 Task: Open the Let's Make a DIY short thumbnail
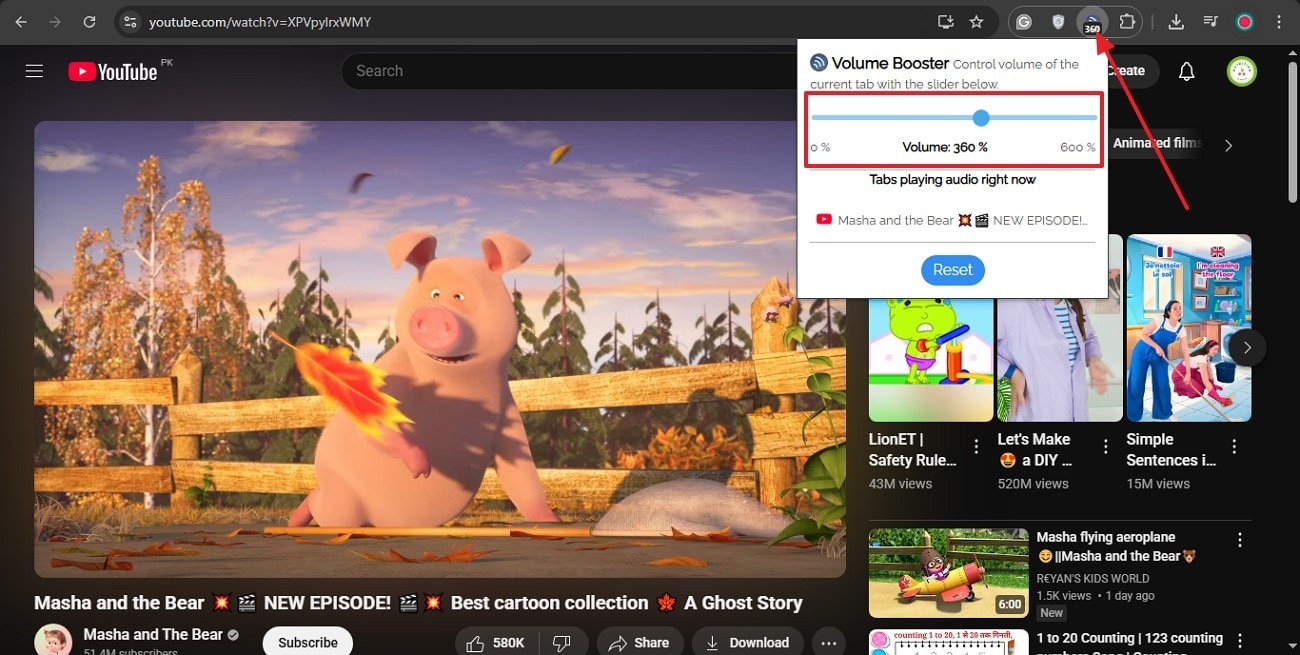click(x=1060, y=360)
